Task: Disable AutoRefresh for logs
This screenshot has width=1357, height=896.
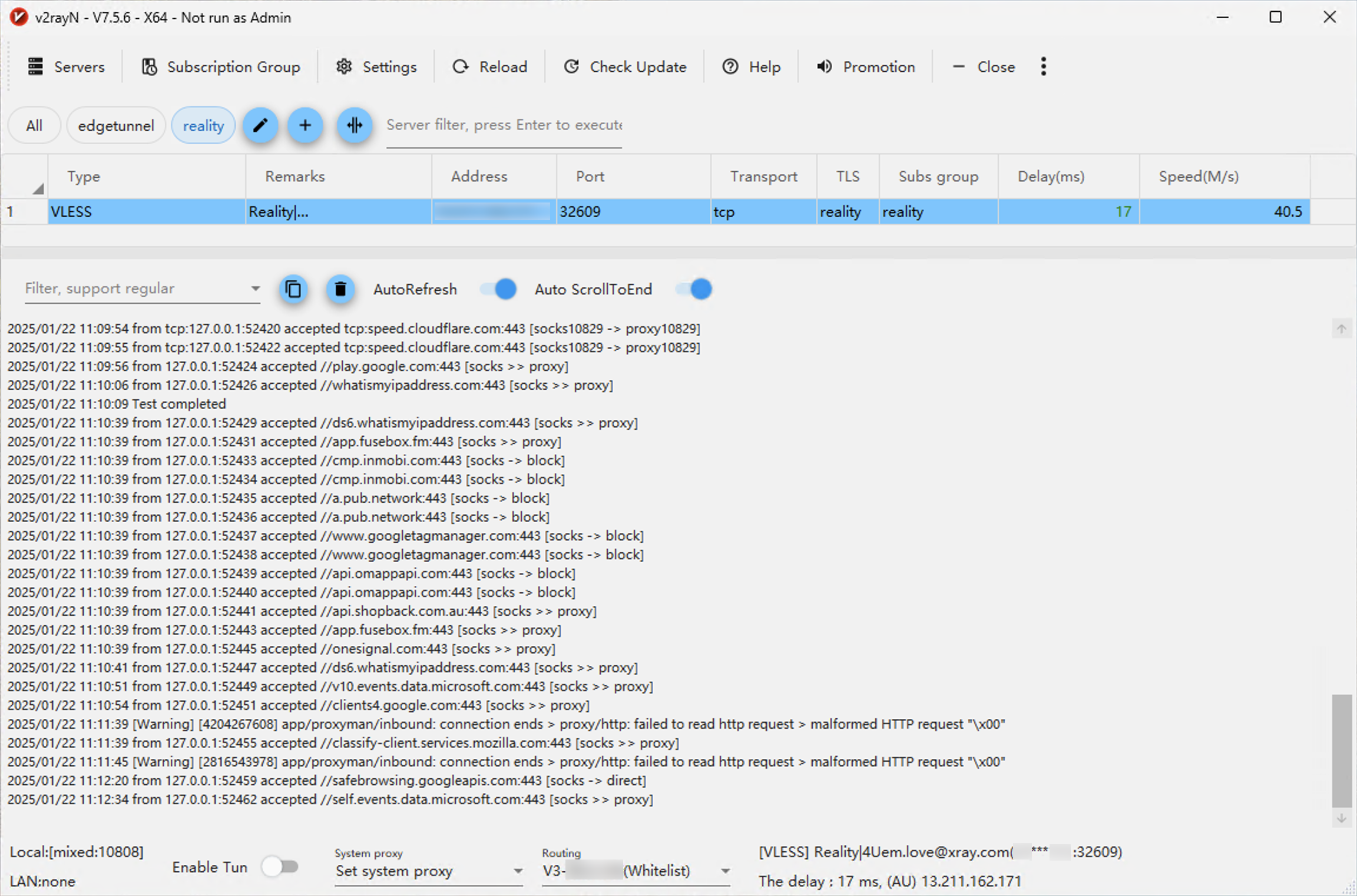Action: 498,289
